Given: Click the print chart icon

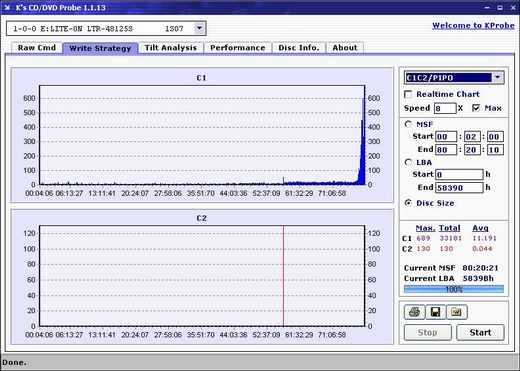Looking at the screenshot, I should [x=414, y=312].
